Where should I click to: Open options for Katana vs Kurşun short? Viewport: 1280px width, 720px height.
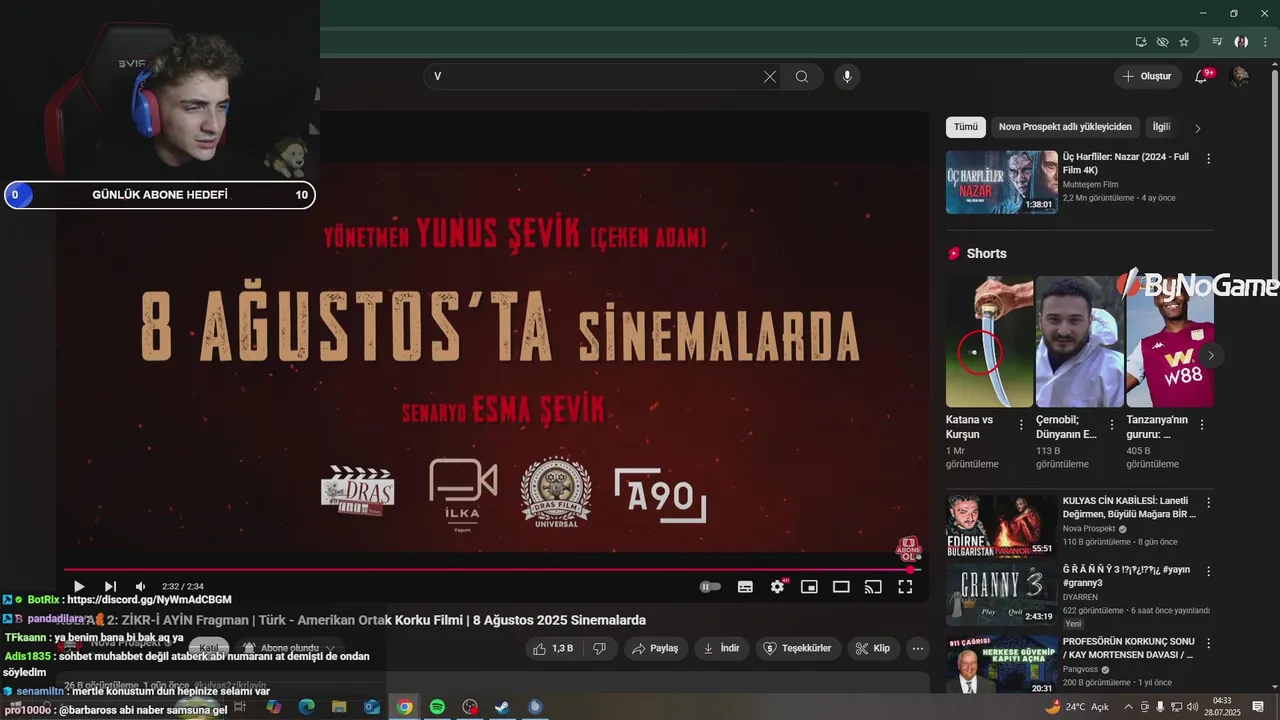[1021, 425]
